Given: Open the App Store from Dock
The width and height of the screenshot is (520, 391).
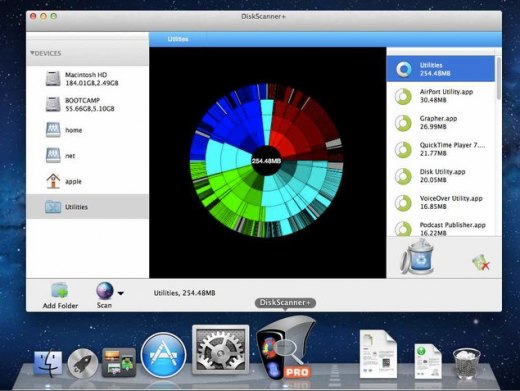Looking at the screenshot, I should click(x=163, y=355).
